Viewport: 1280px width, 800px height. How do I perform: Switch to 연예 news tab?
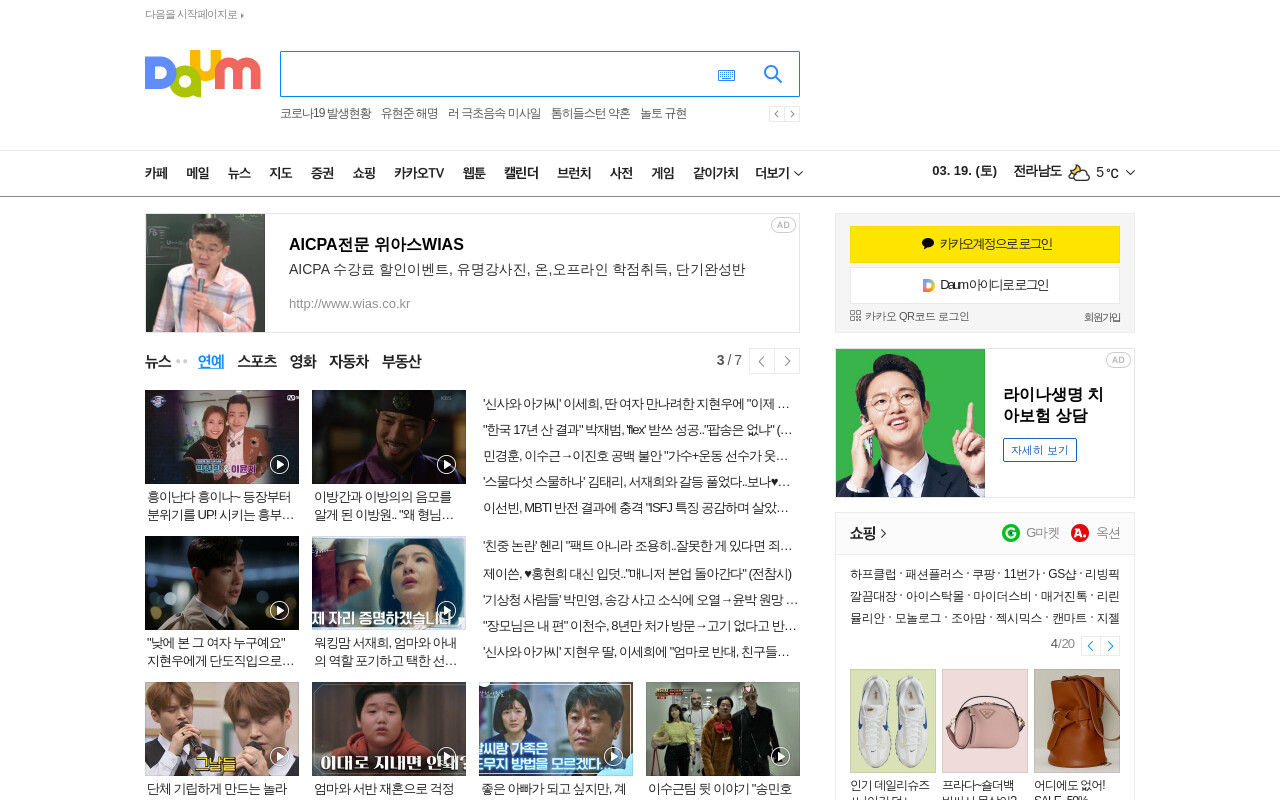(x=211, y=361)
